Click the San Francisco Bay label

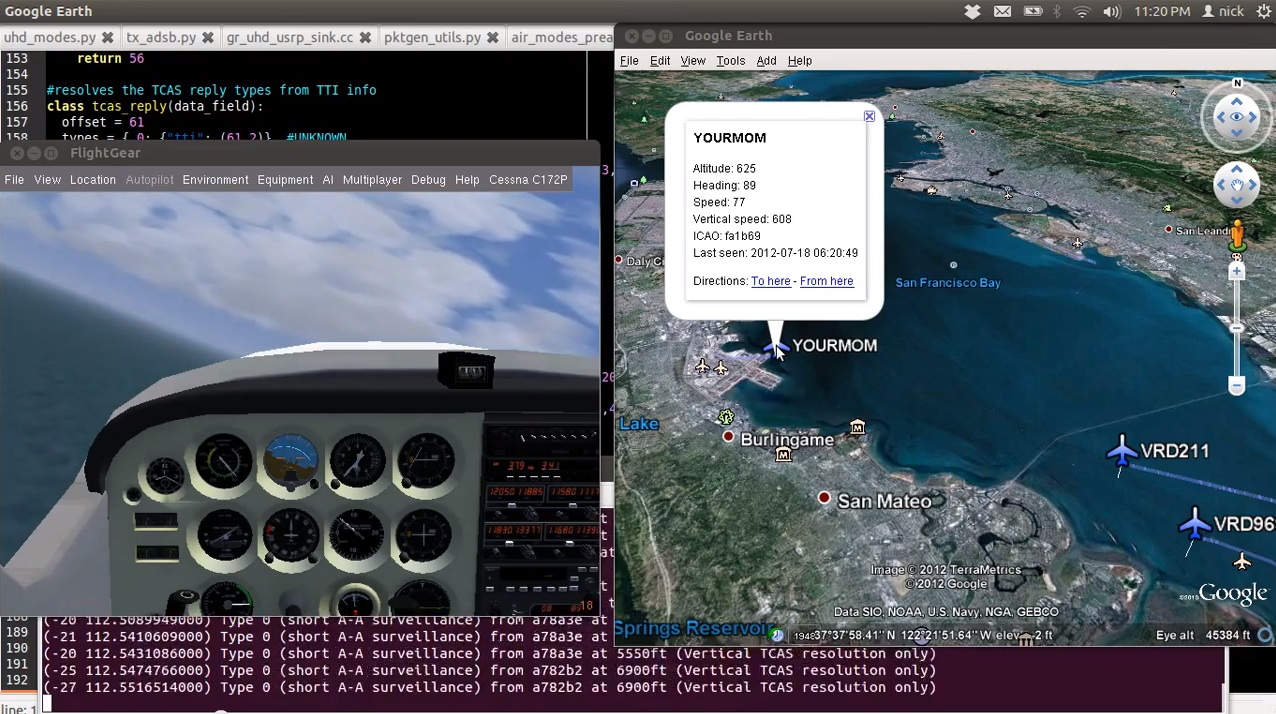947,283
